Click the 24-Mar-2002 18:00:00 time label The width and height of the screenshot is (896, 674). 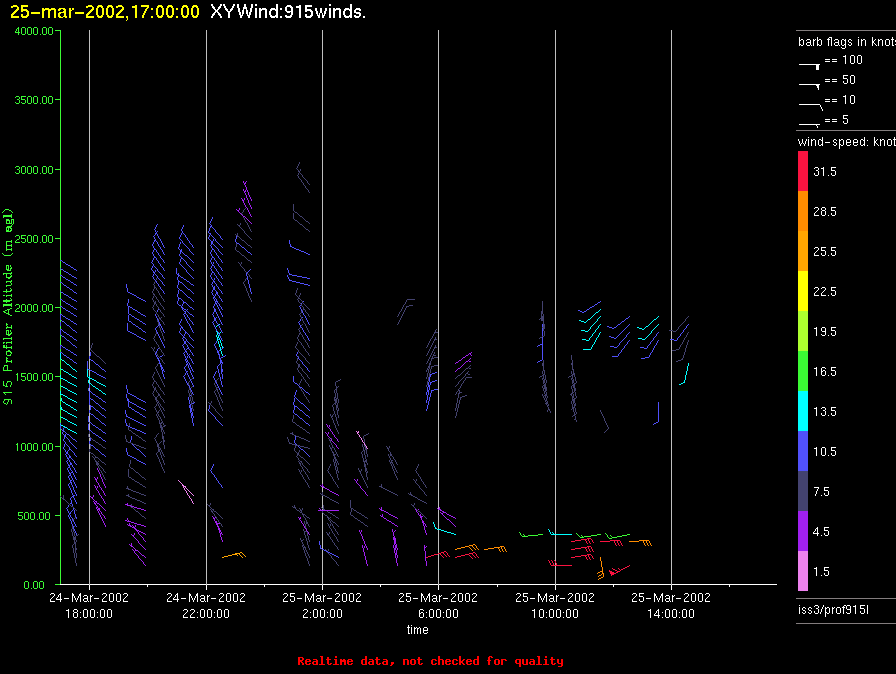pos(89,605)
